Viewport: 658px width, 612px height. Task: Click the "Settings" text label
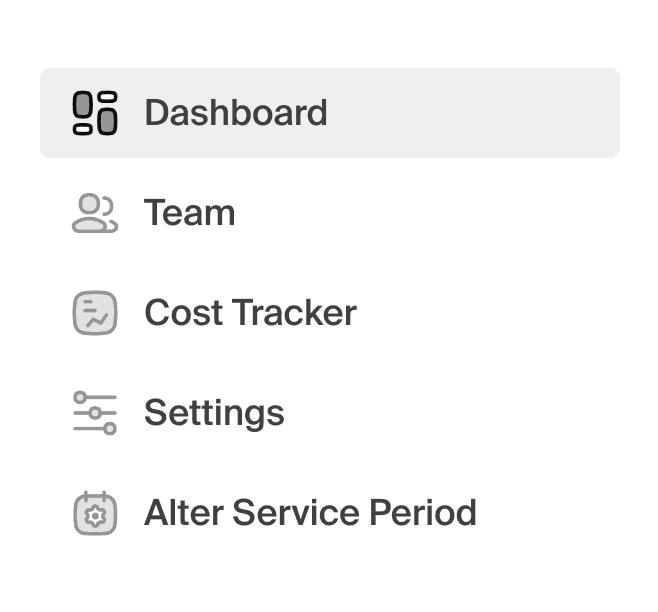click(x=215, y=413)
